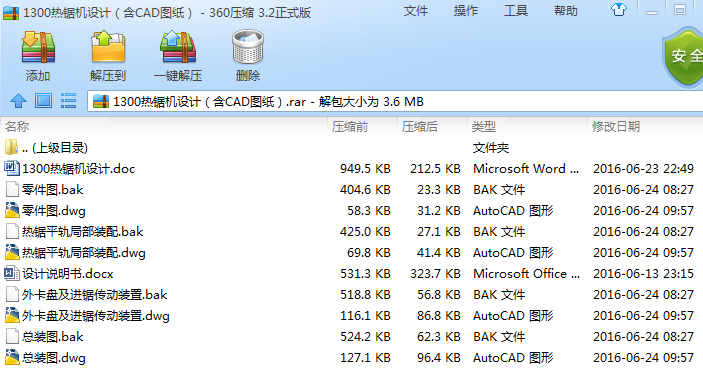
Task: Click the file icon of 总装图.bak
Action: pyautogui.click(x=12, y=336)
